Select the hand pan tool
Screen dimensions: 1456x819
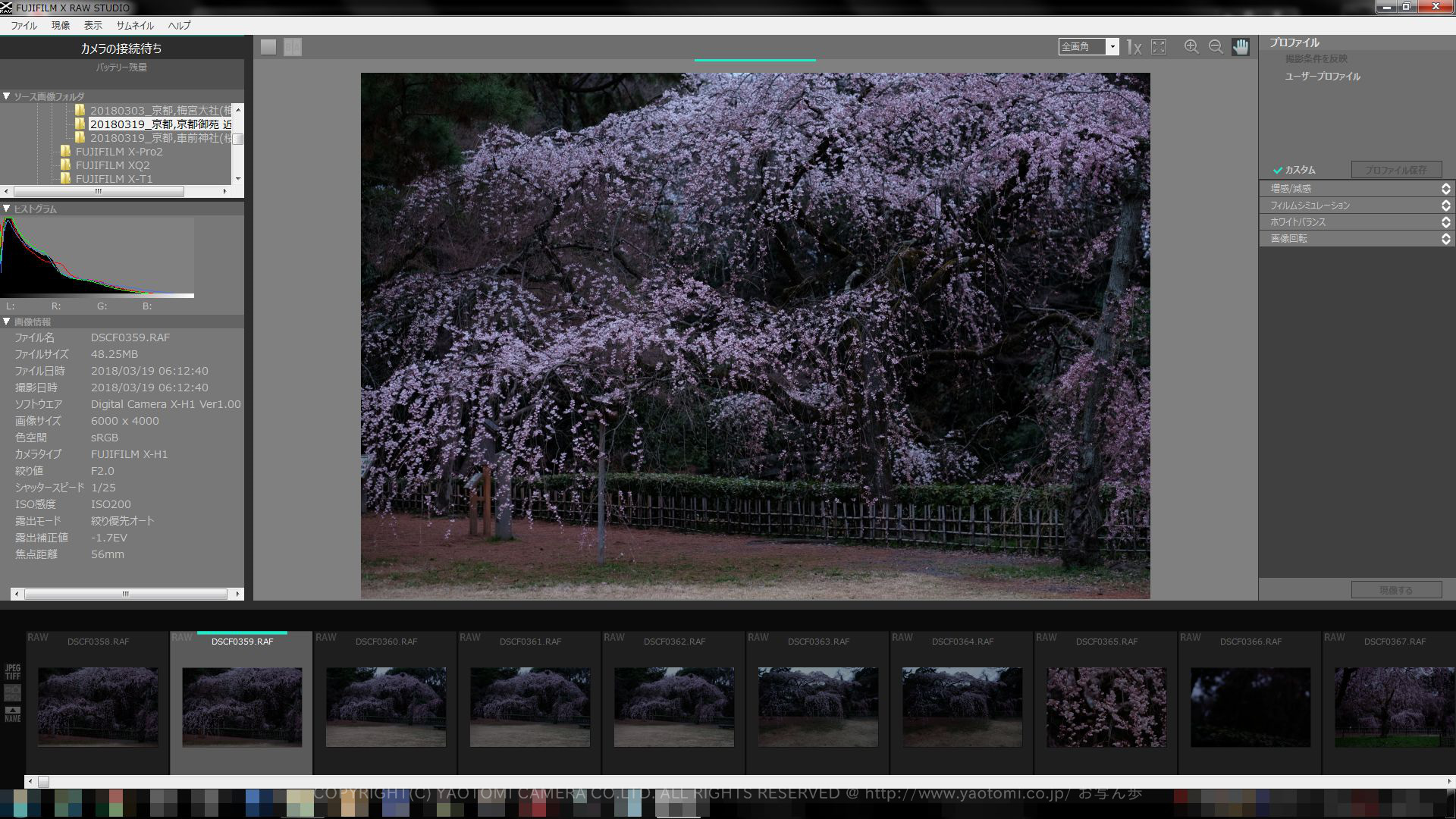pyautogui.click(x=1241, y=47)
